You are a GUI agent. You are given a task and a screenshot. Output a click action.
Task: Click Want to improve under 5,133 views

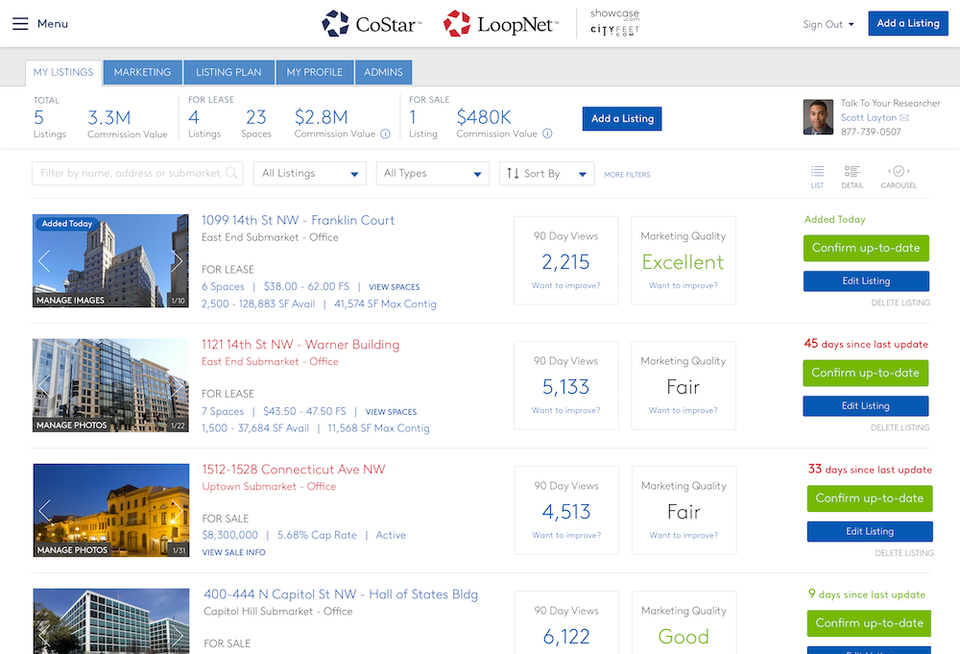[566, 410]
